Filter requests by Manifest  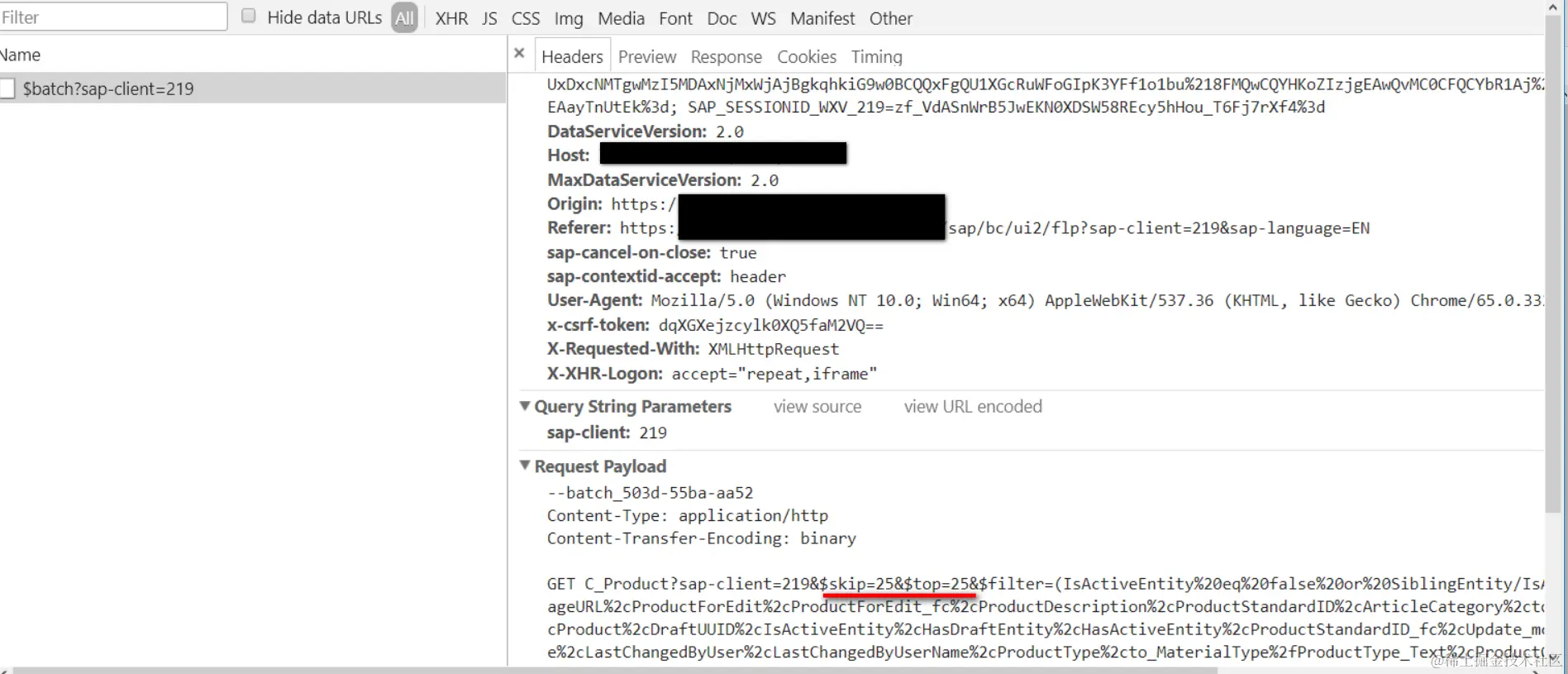(822, 18)
